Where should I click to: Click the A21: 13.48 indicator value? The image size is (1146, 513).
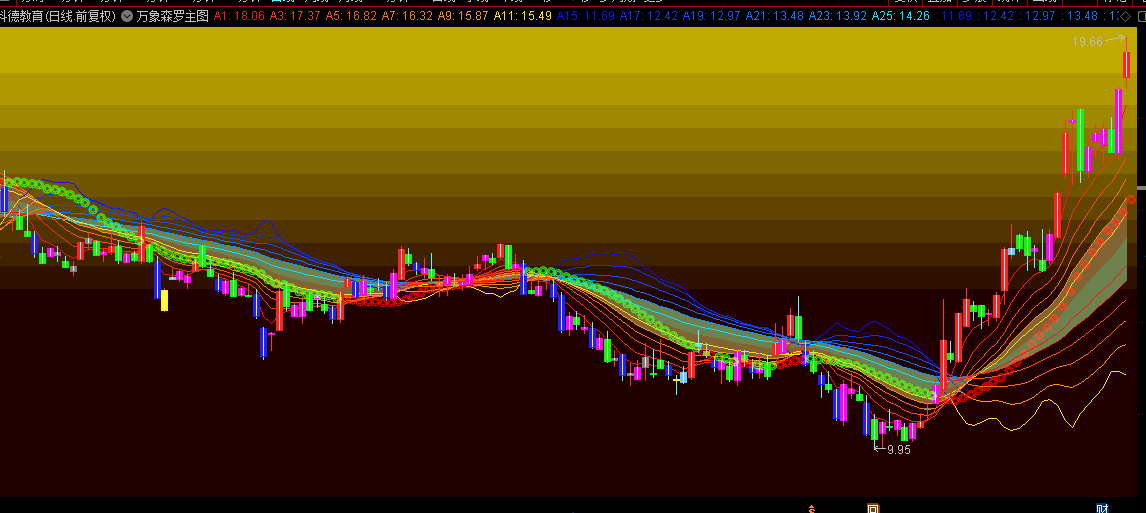[775, 15]
